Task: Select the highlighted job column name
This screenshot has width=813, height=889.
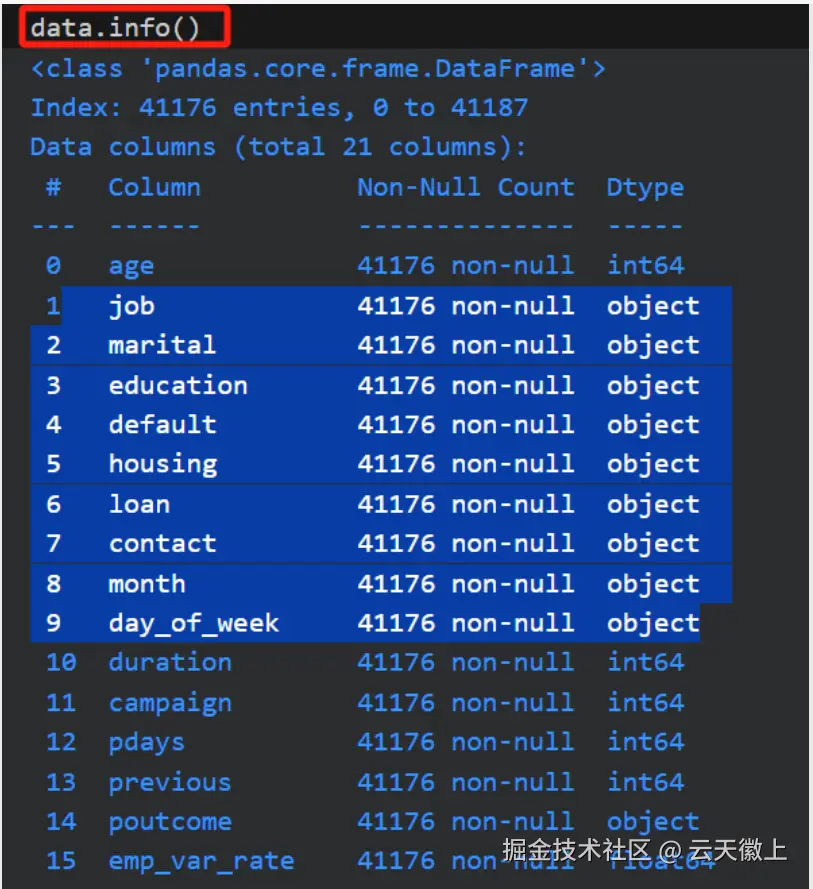Action: 131,306
